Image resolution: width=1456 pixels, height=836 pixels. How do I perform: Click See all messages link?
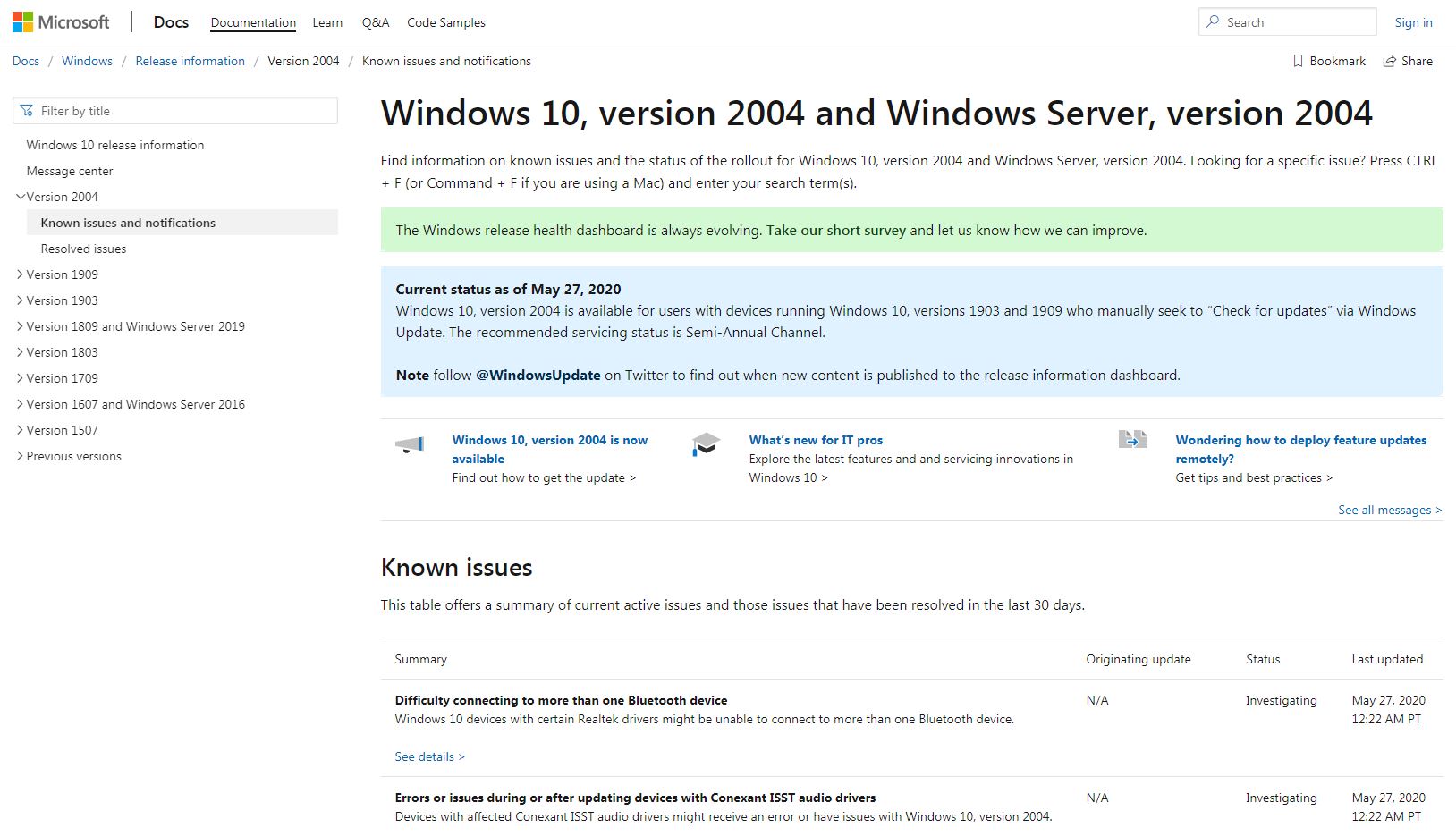click(1390, 510)
